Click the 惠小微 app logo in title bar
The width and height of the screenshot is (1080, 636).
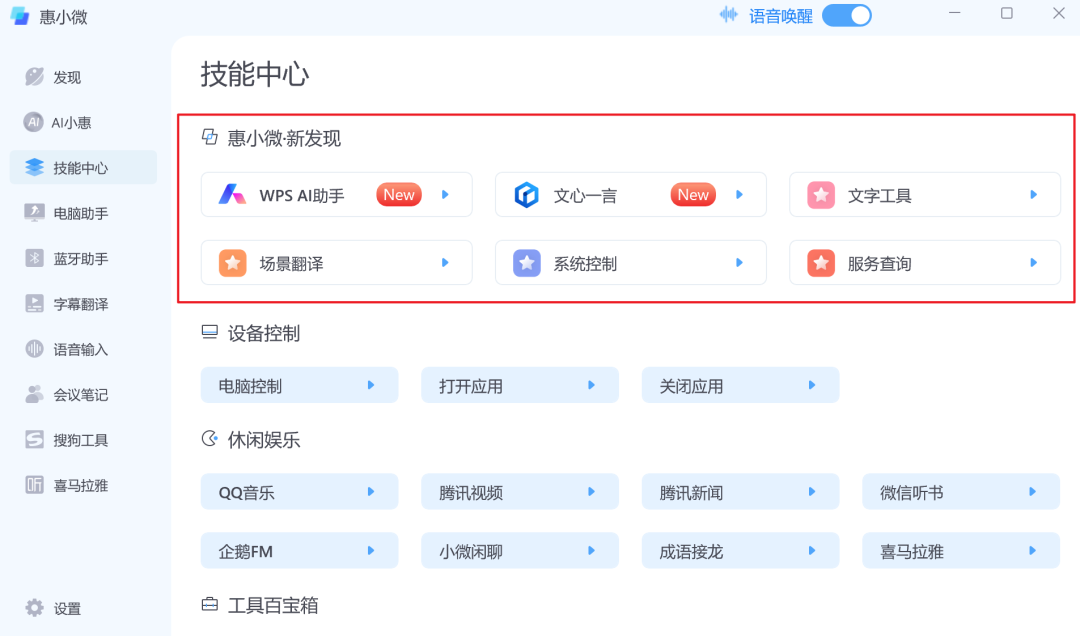(x=20, y=16)
